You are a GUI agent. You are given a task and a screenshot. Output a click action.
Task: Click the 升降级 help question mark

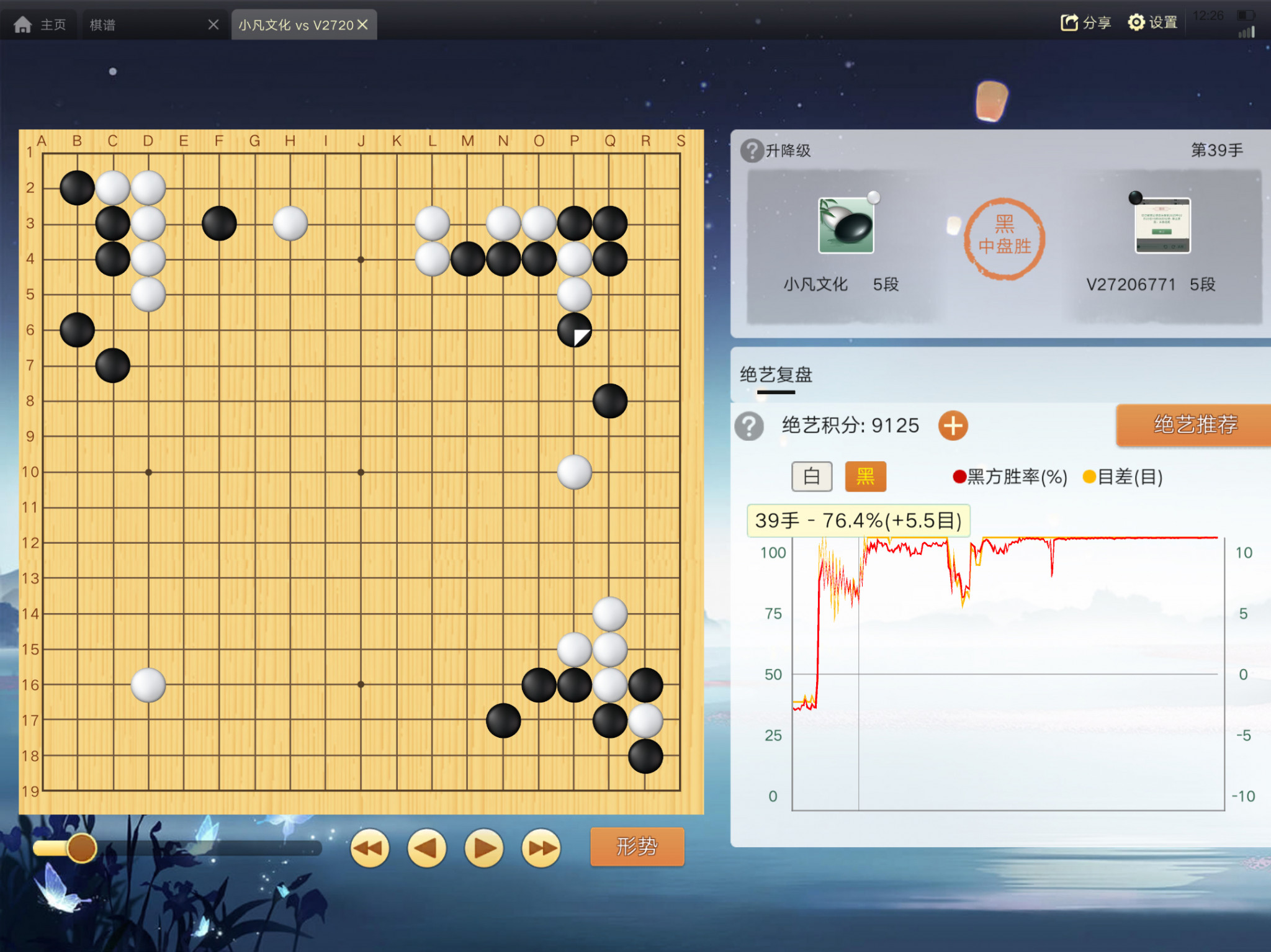click(752, 150)
